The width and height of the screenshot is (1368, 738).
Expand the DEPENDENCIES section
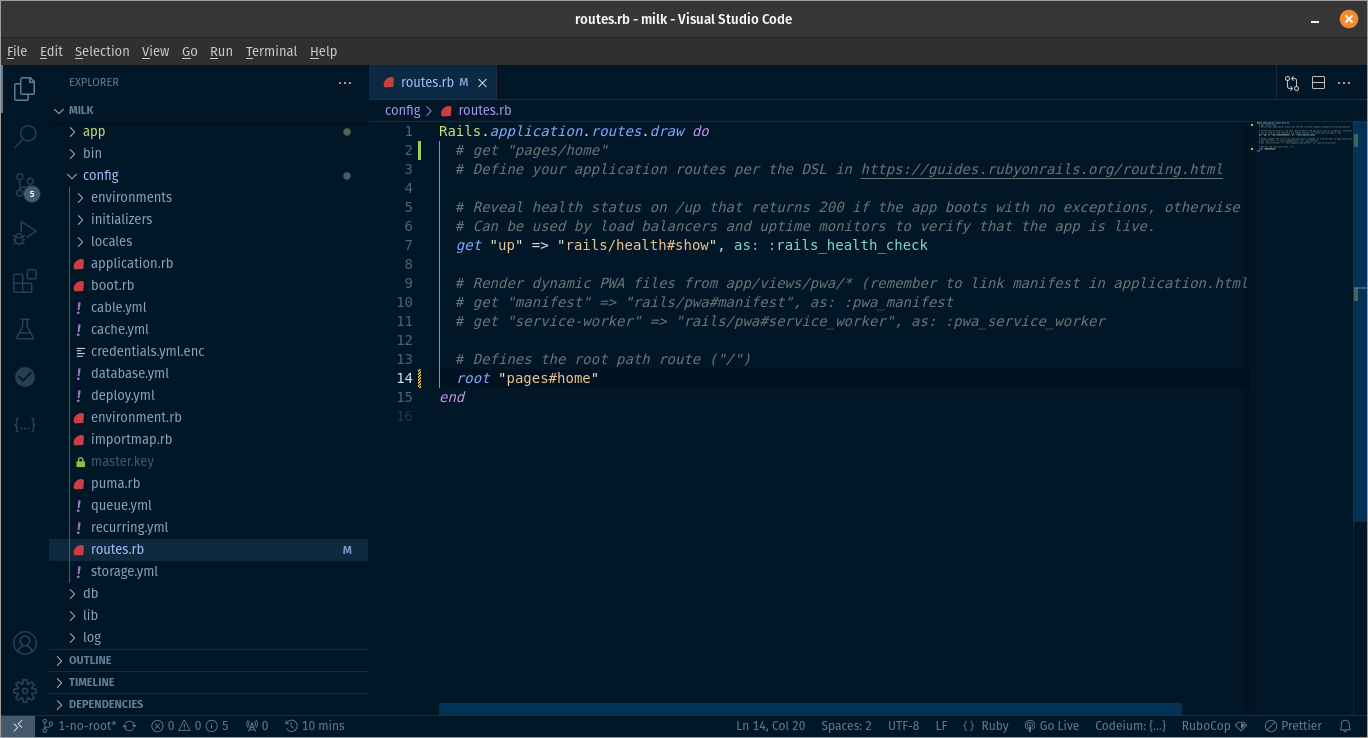(208, 704)
